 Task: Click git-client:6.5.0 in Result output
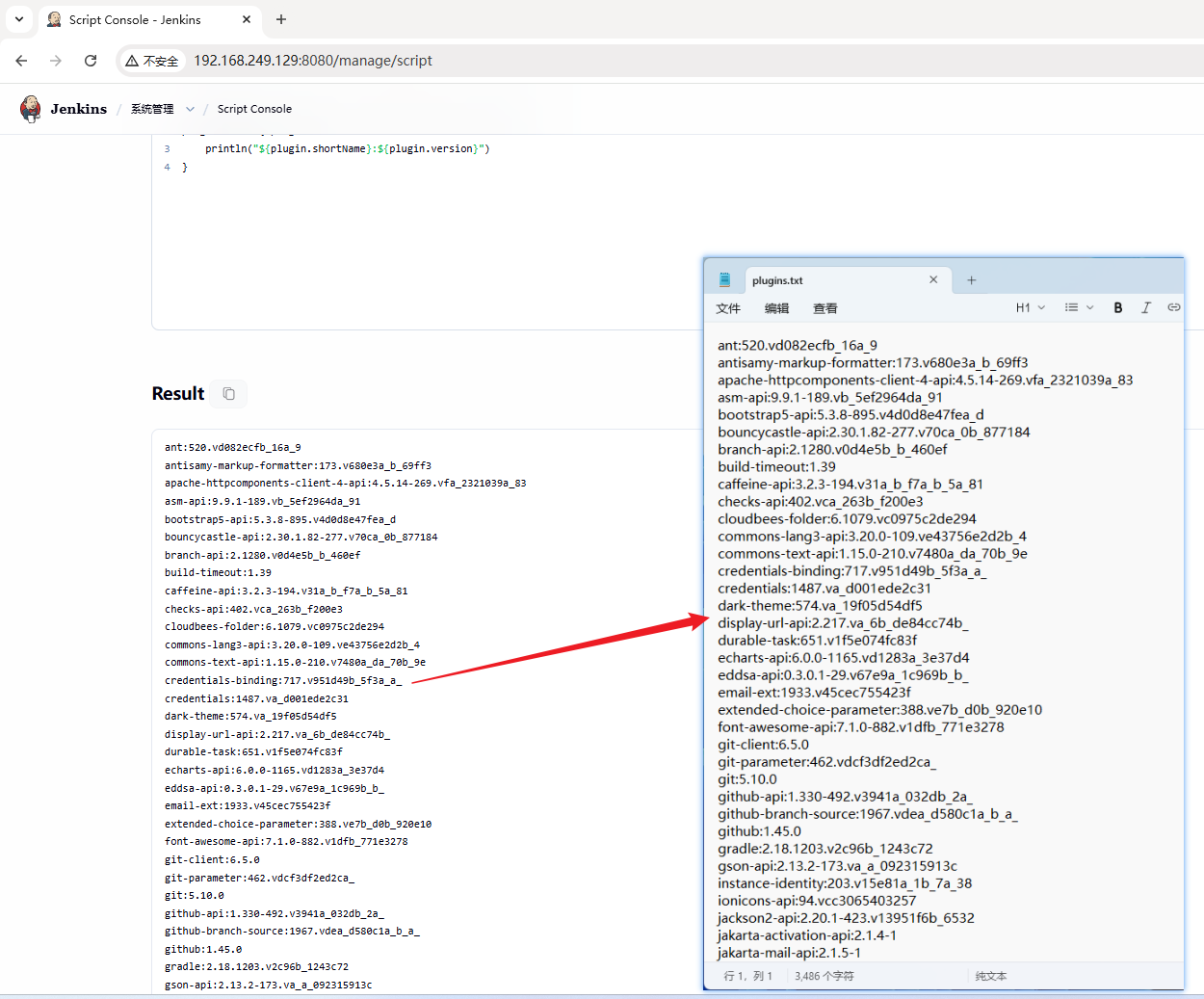click(212, 859)
